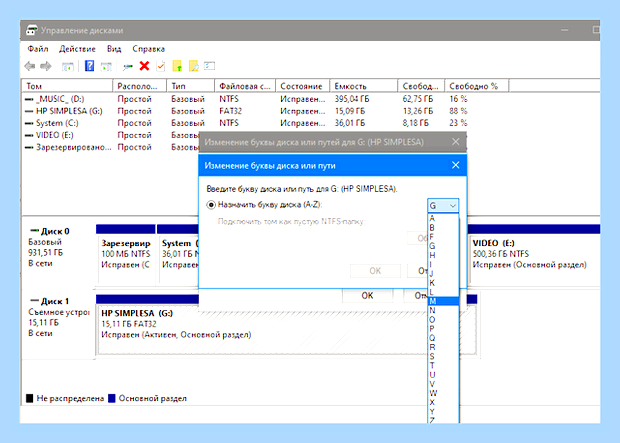Viewport: 620px width, 443px height.
Task: Sort by the Емкость column header
Action: tap(364, 86)
